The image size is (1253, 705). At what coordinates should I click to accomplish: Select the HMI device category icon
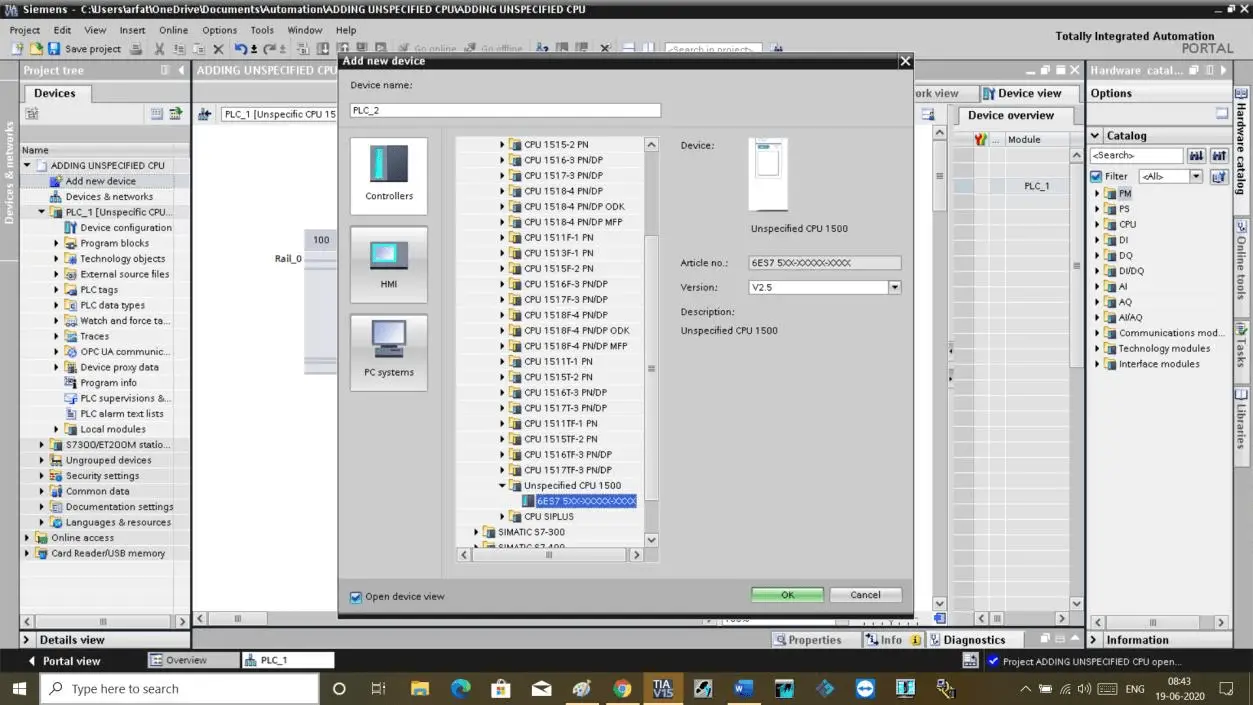point(389,264)
